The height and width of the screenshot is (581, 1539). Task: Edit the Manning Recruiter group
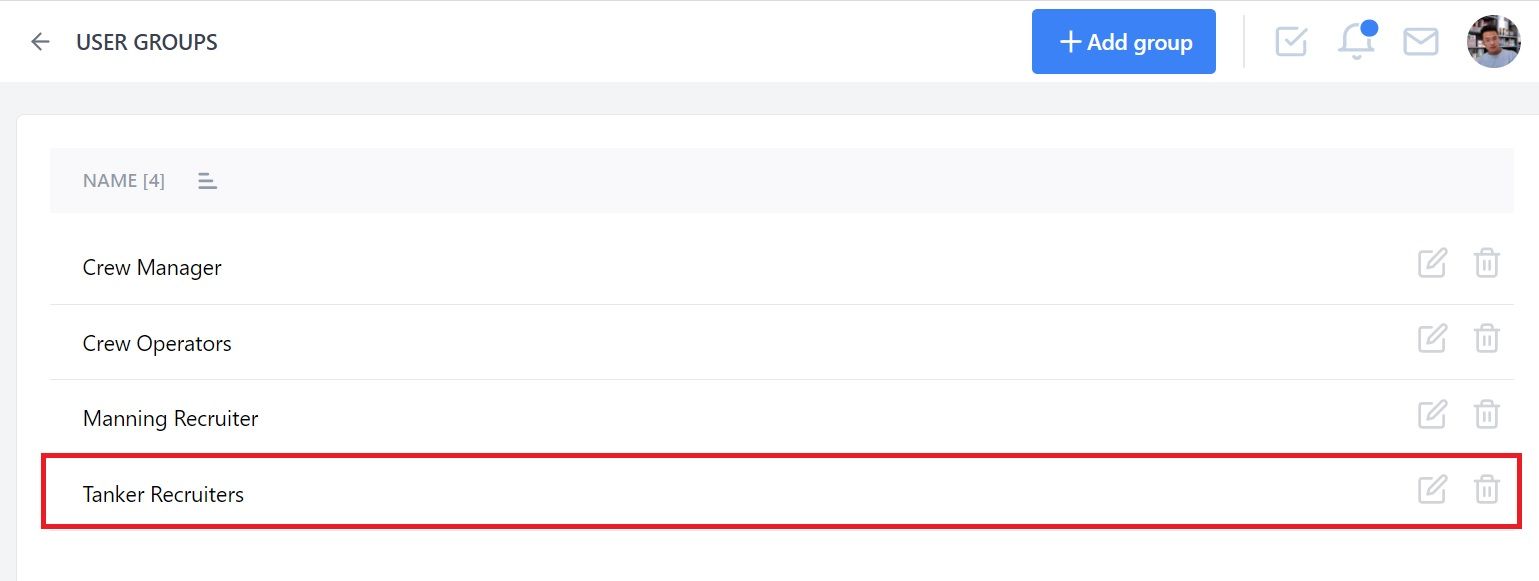1432,414
